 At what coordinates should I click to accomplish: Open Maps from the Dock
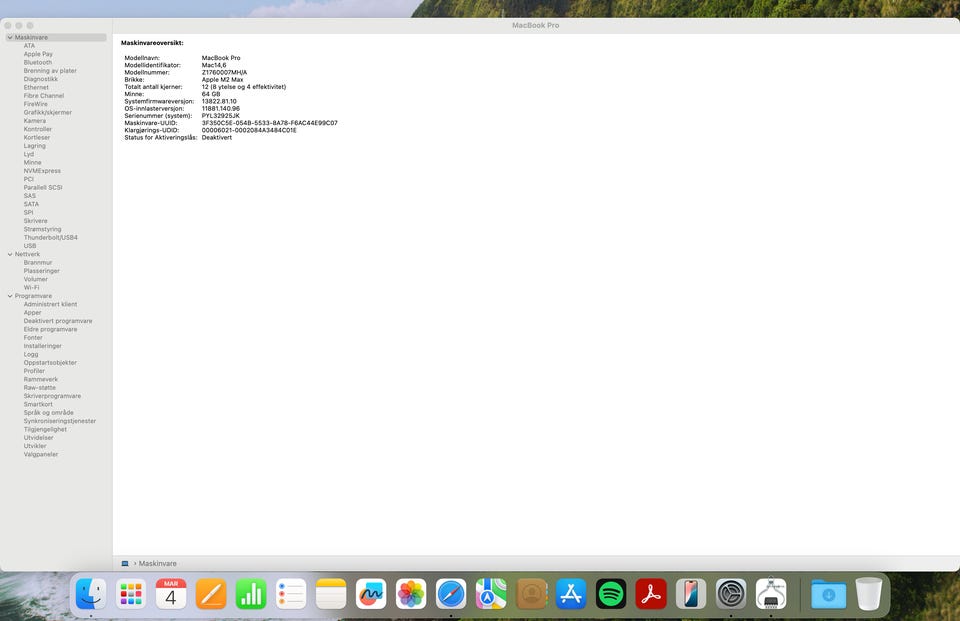click(491, 593)
